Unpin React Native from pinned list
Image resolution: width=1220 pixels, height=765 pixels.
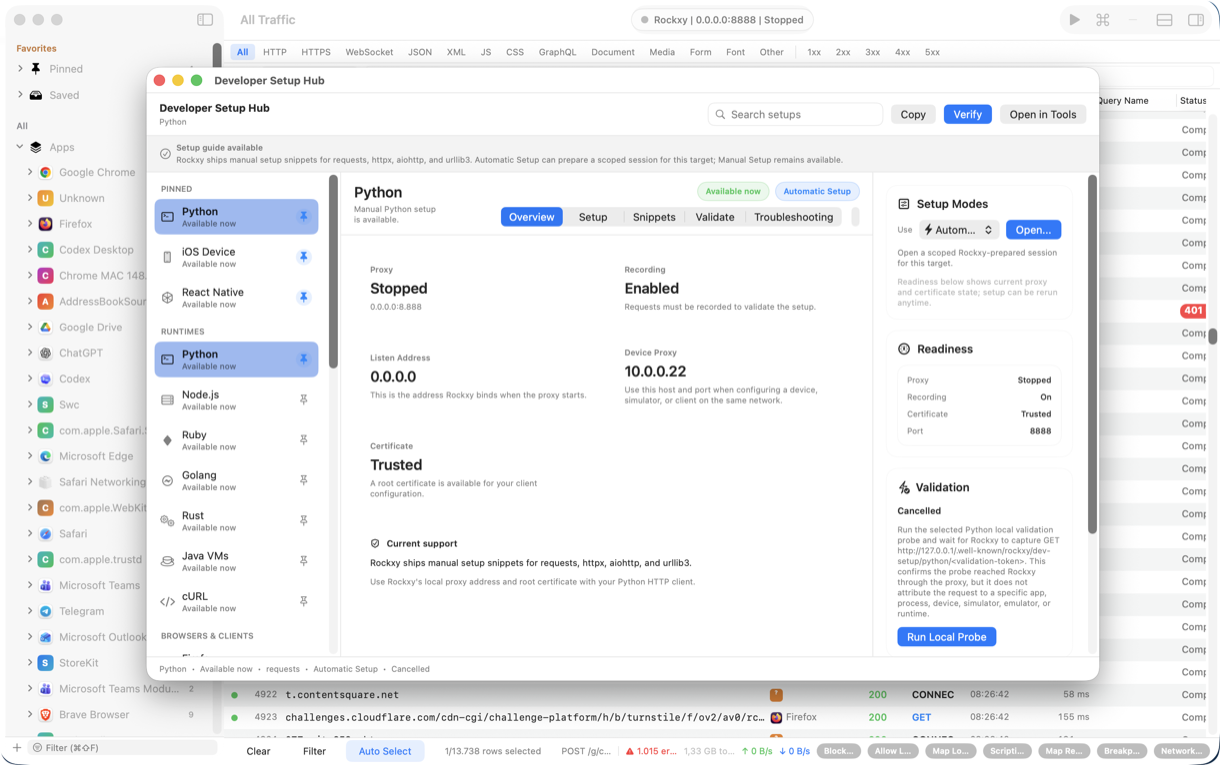tap(303, 297)
